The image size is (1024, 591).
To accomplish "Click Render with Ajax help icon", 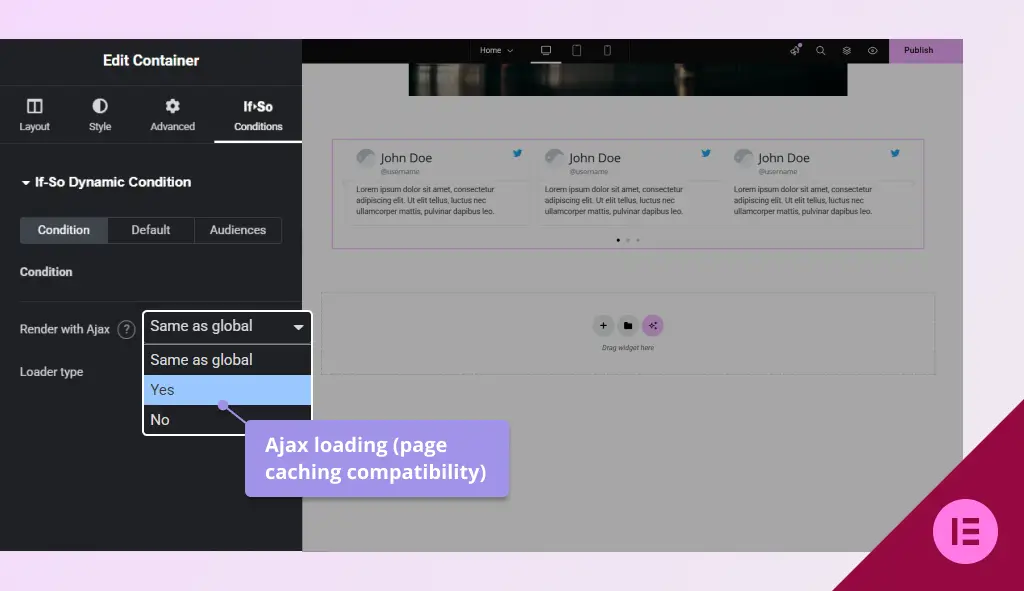I will tap(126, 330).
